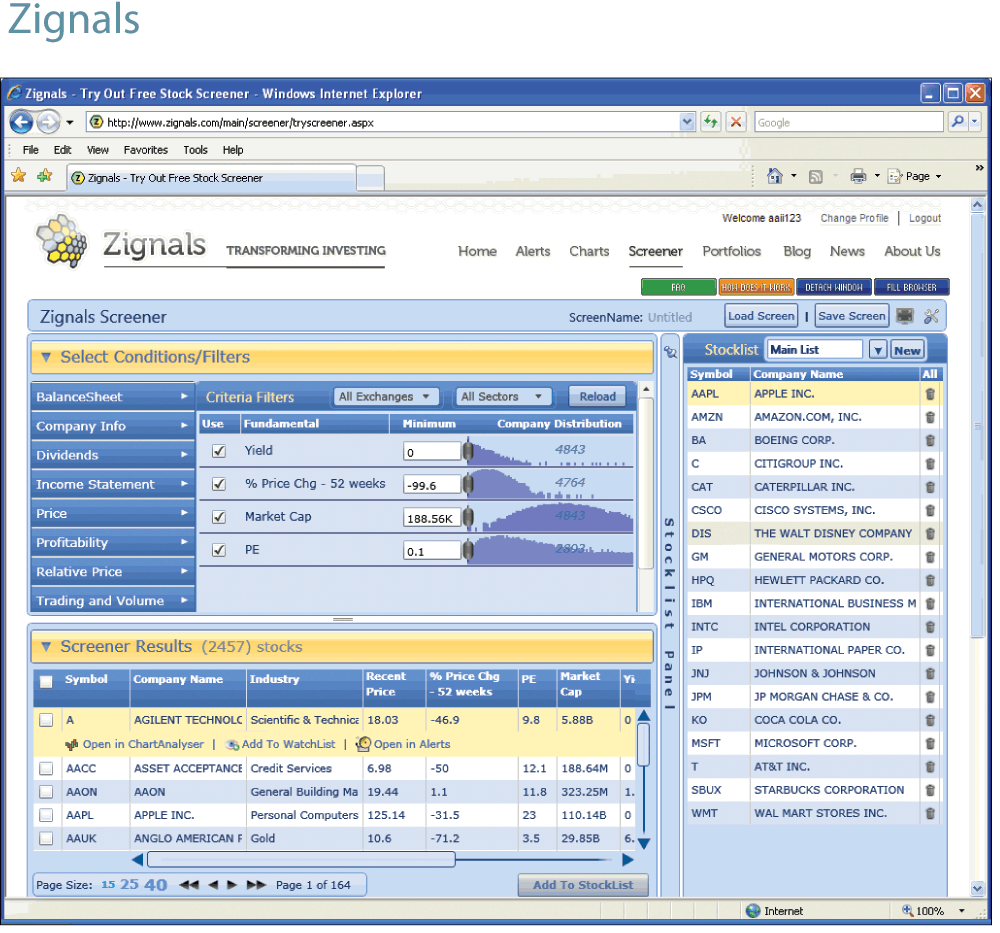The image size is (1000, 933).
Task: Click trash icon next to STARBUCKS CORPORATION
Action: point(930,790)
